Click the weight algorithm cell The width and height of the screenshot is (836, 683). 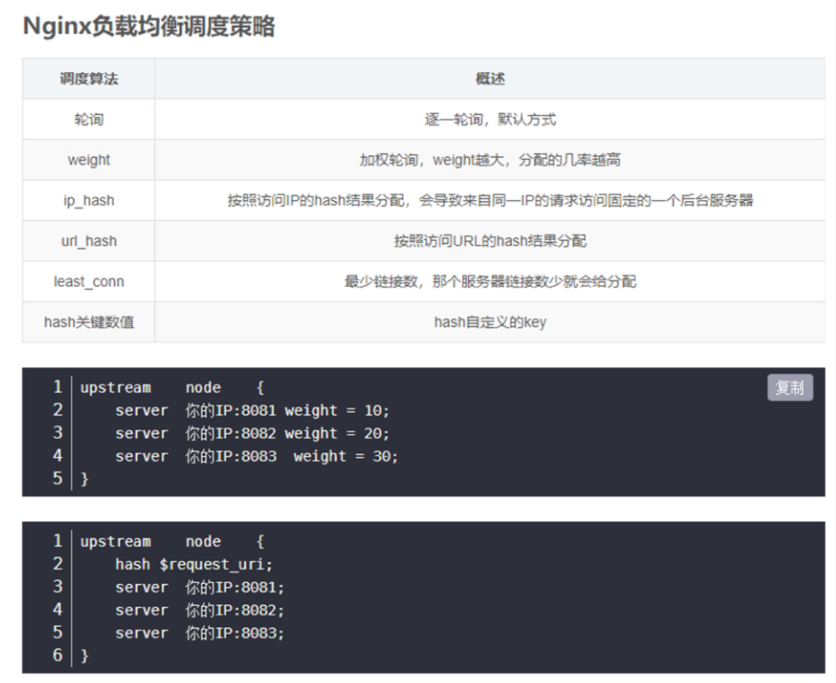pyautogui.click(x=89, y=160)
